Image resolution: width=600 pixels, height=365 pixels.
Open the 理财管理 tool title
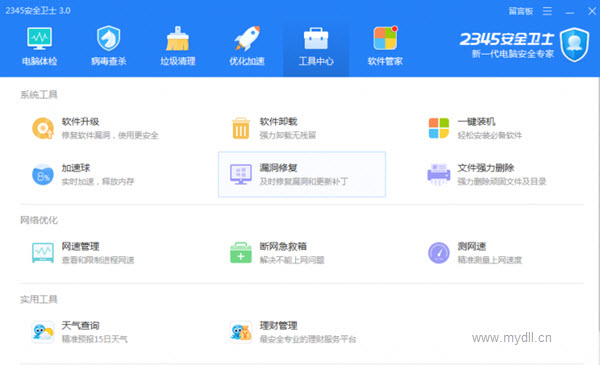click(x=279, y=326)
